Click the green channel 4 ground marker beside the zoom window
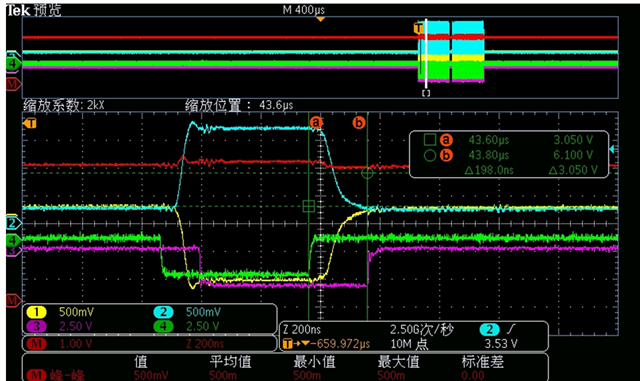640x381 pixels. [x=13, y=240]
